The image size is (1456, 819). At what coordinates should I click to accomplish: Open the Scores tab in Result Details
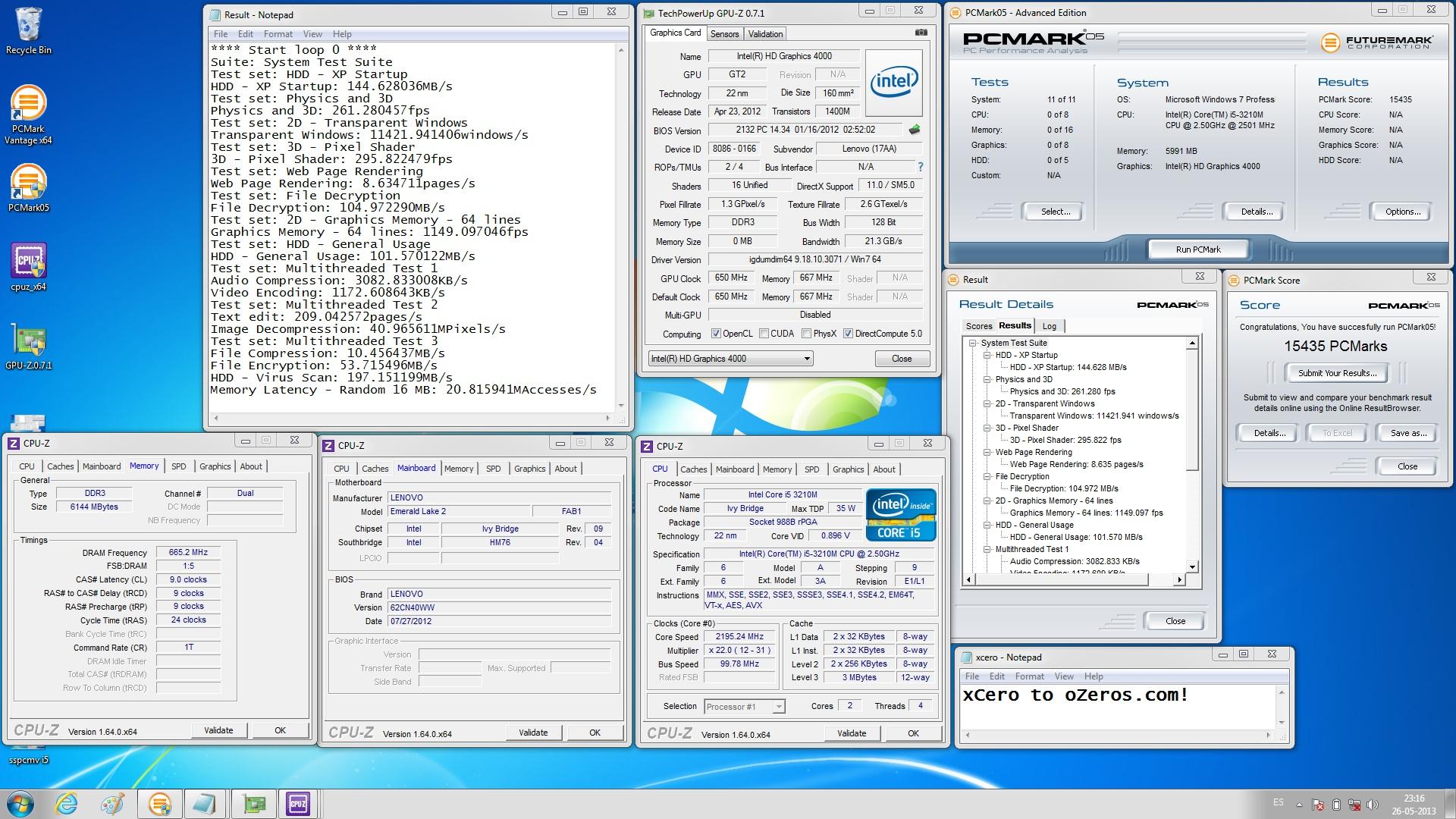979,326
